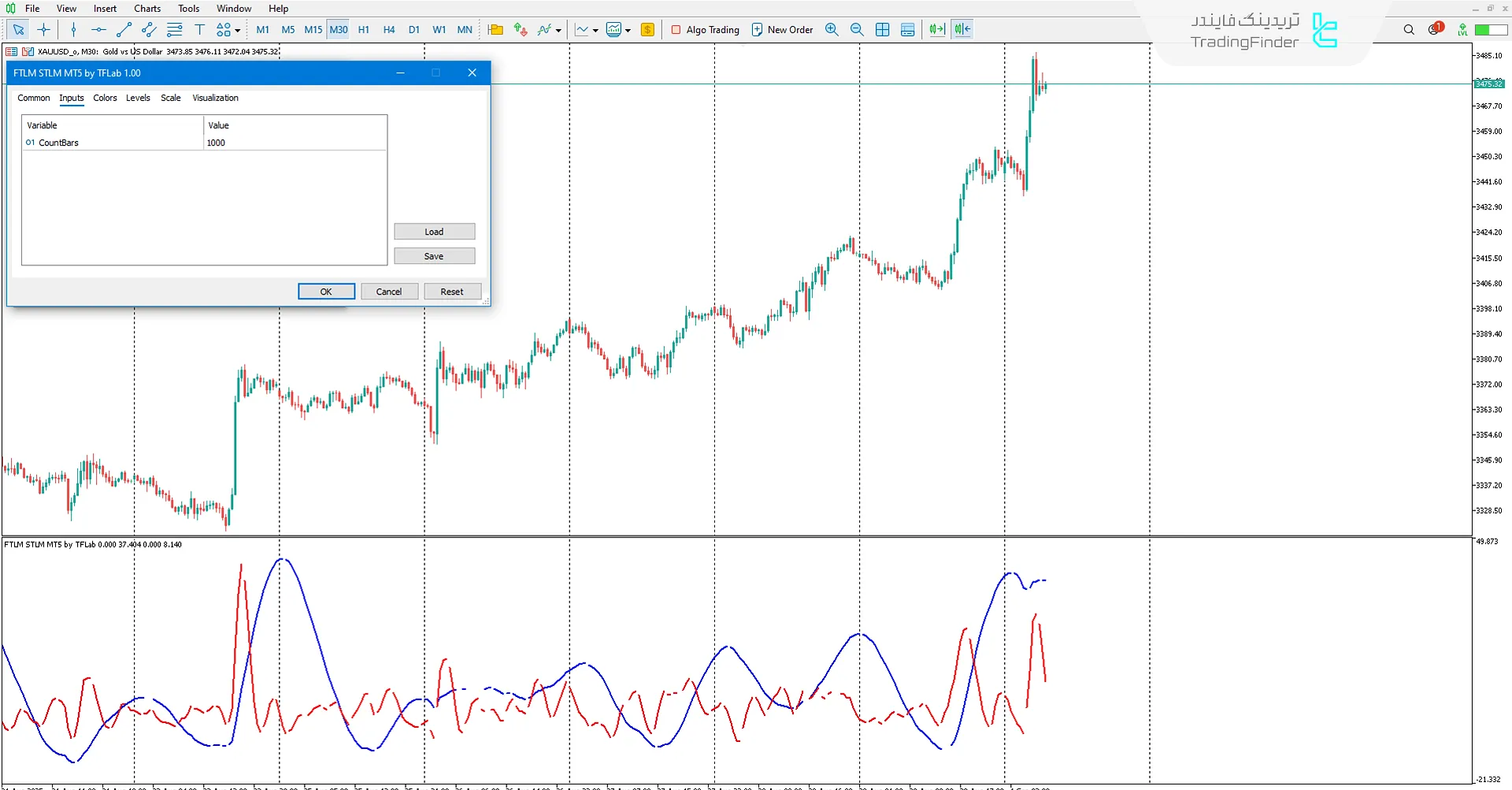
Task: Select the Trendline drawing tool
Action: 124,29
